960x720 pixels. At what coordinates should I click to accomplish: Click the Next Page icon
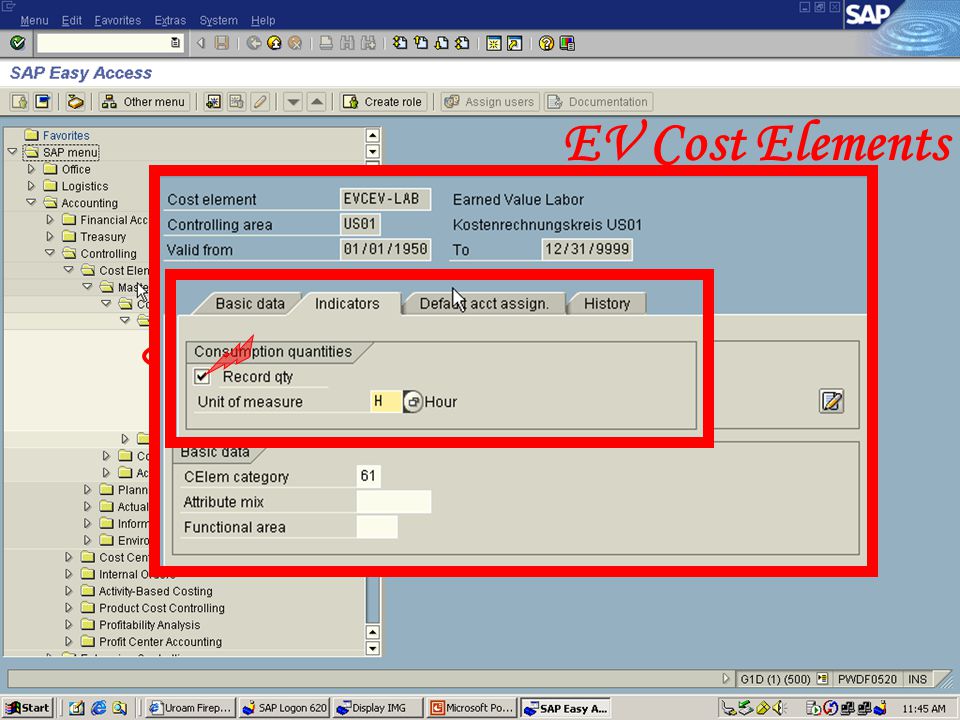(441, 43)
